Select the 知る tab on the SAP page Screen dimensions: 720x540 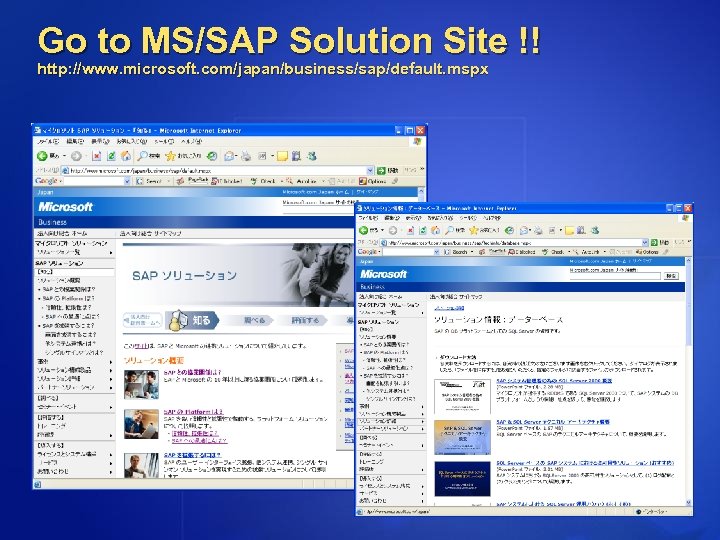192,320
